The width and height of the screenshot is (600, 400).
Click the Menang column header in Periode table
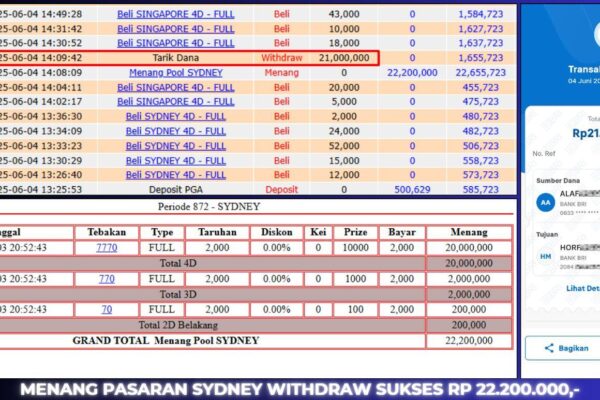click(x=469, y=232)
